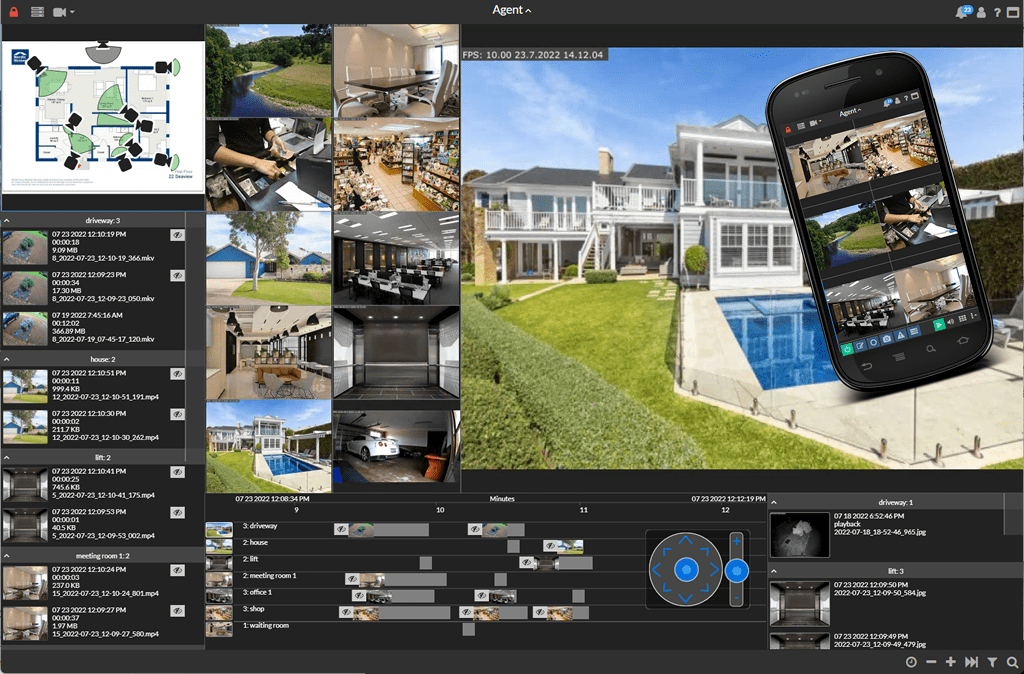Screen dimensions: 1024x674
Task: Zoom into the timeline with the plus icon
Action: click(950, 661)
